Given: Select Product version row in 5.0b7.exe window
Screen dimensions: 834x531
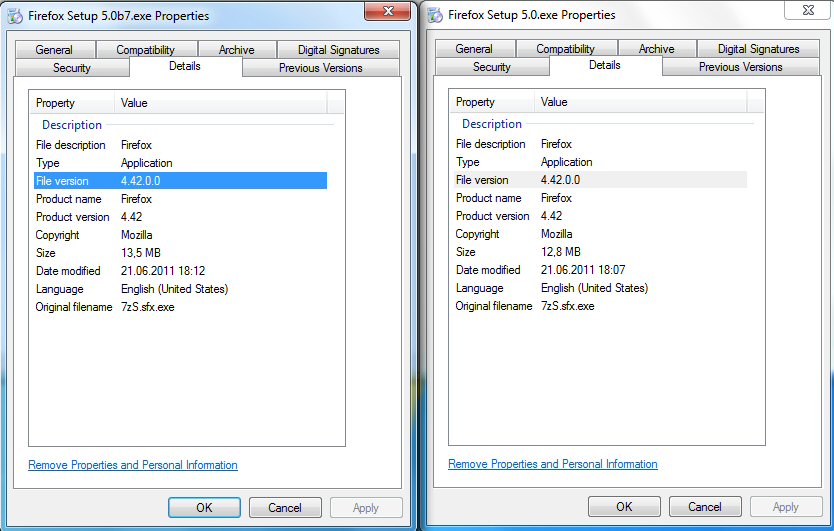Looking at the screenshot, I should pos(180,217).
